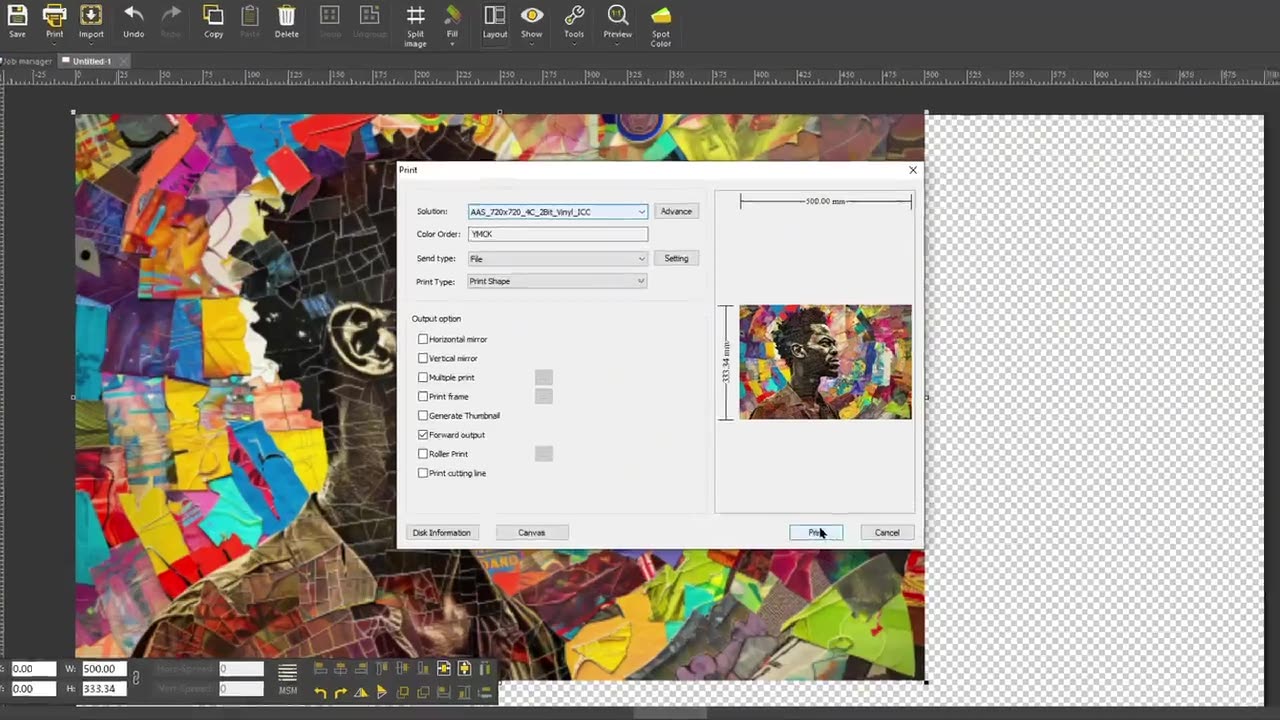The width and height of the screenshot is (1280, 720).
Task: Undo the last action
Action: (133, 21)
